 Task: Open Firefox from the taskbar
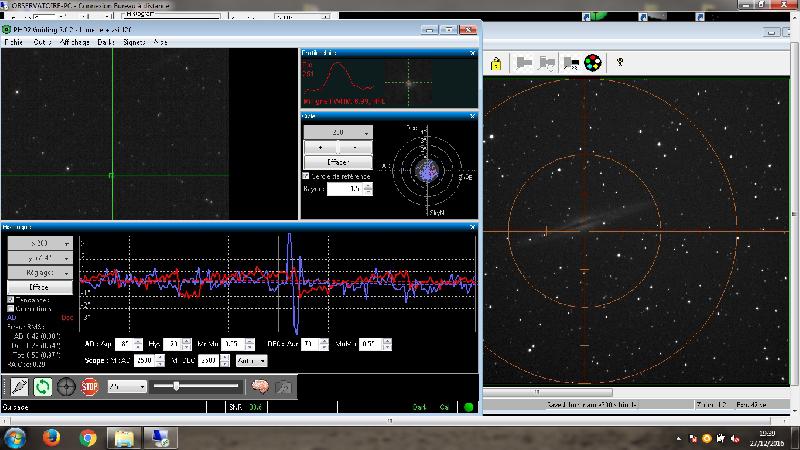pyautogui.click(x=49, y=437)
